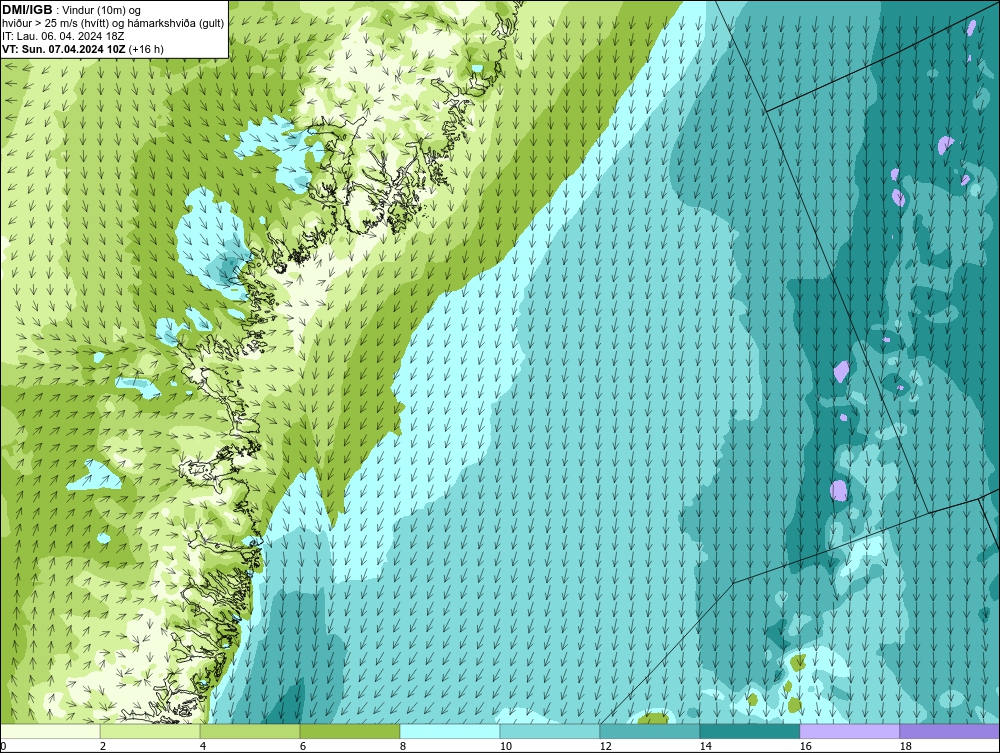
Task: Click the purple swatch above 18 m/s
Action: pos(950,731)
